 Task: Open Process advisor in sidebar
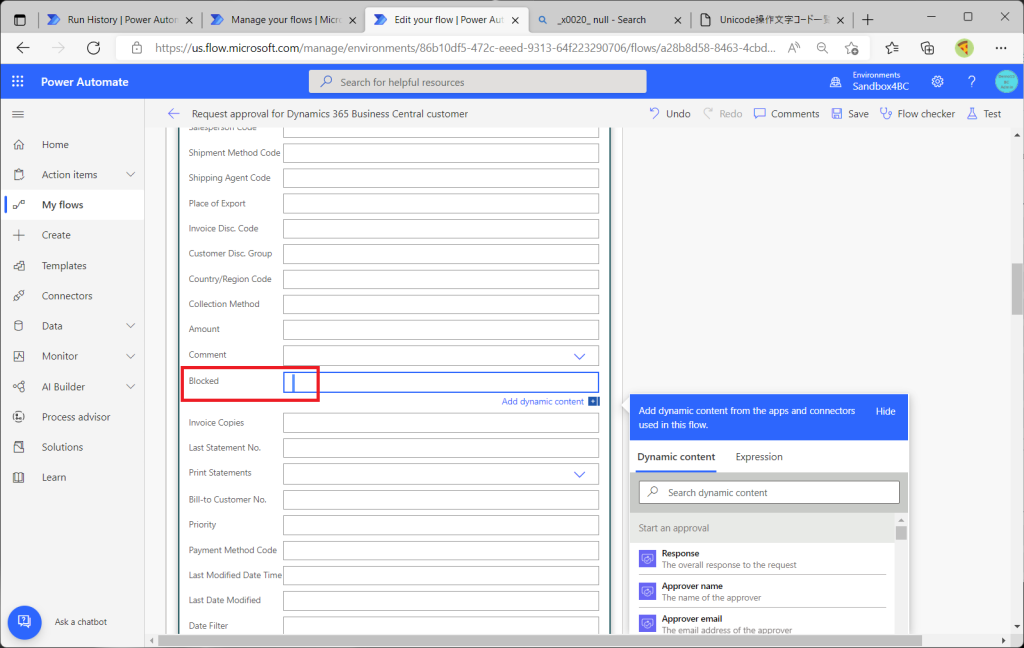[x=76, y=417]
